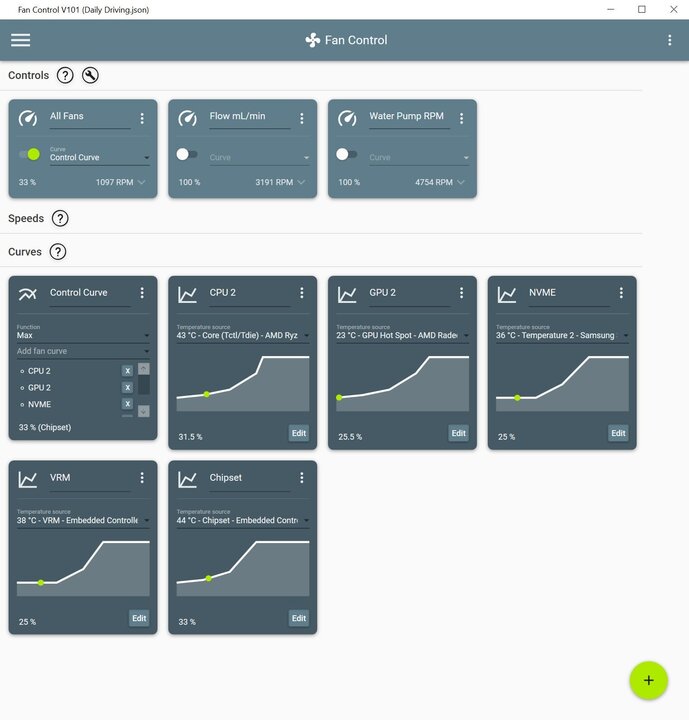
Task: Remove GPU 2 from Control Curve list
Action: (x=127, y=387)
